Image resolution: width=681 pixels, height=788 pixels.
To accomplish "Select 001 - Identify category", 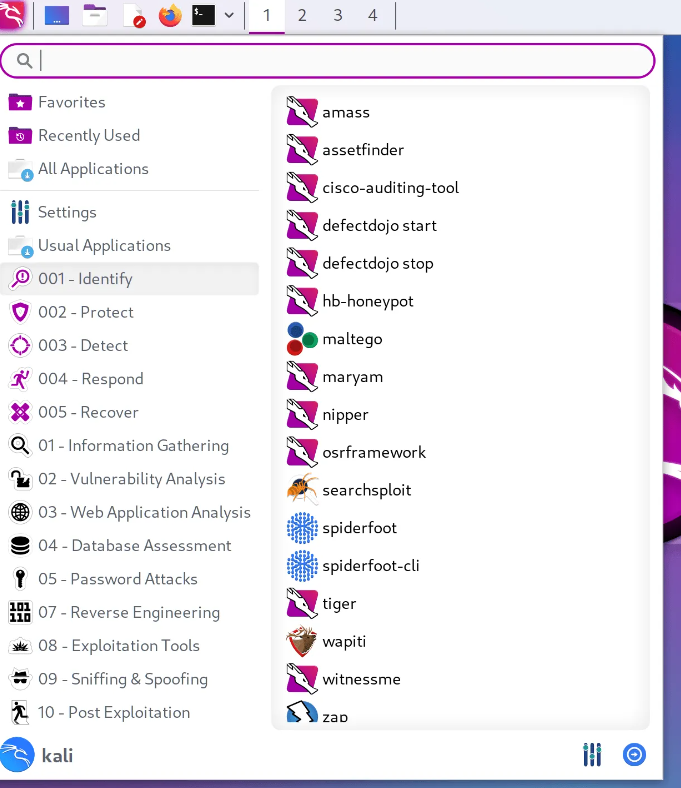I will (x=130, y=278).
